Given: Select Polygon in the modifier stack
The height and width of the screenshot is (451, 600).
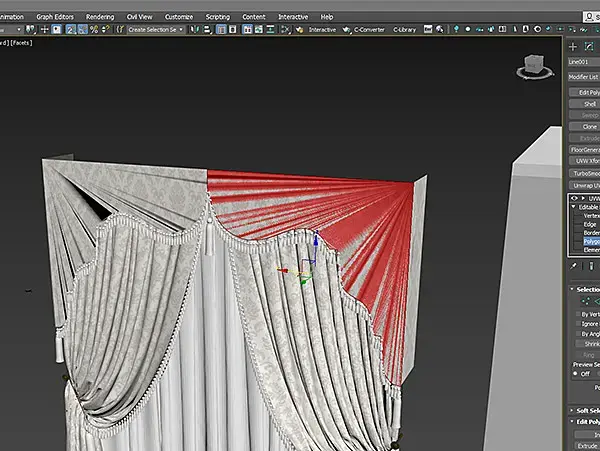Looking at the screenshot, I should tap(590, 241).
